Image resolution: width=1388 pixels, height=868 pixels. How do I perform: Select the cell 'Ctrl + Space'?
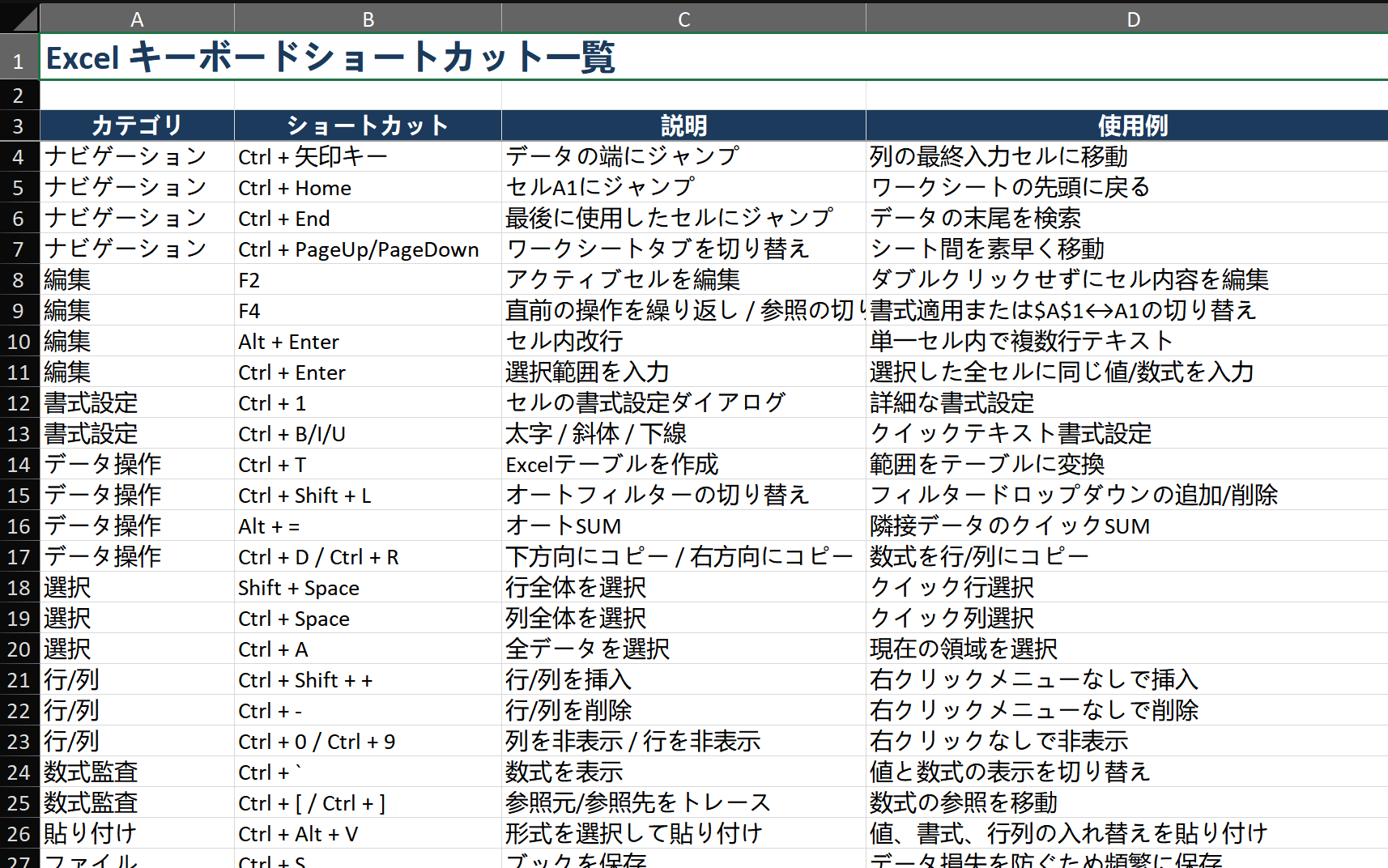coord(368,619)
